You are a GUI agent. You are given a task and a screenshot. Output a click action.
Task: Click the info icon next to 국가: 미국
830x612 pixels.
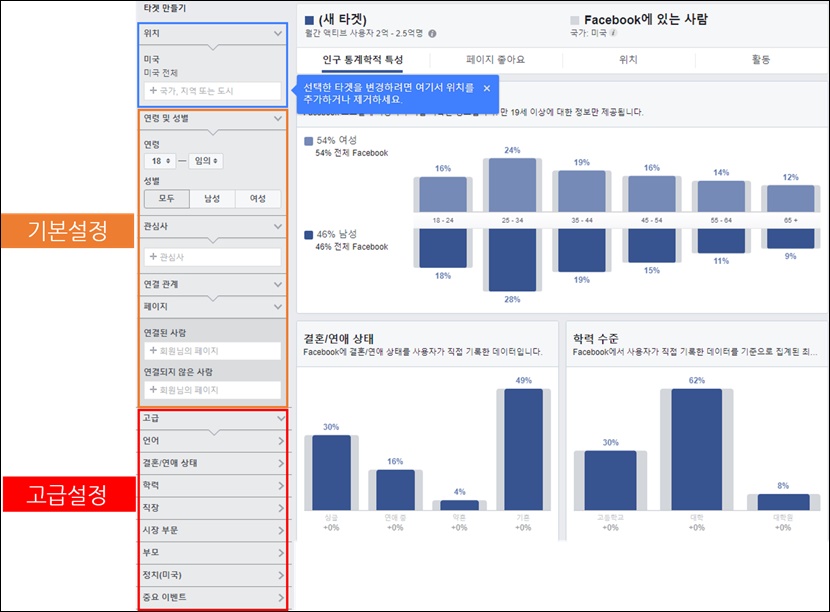click(613, 33)
